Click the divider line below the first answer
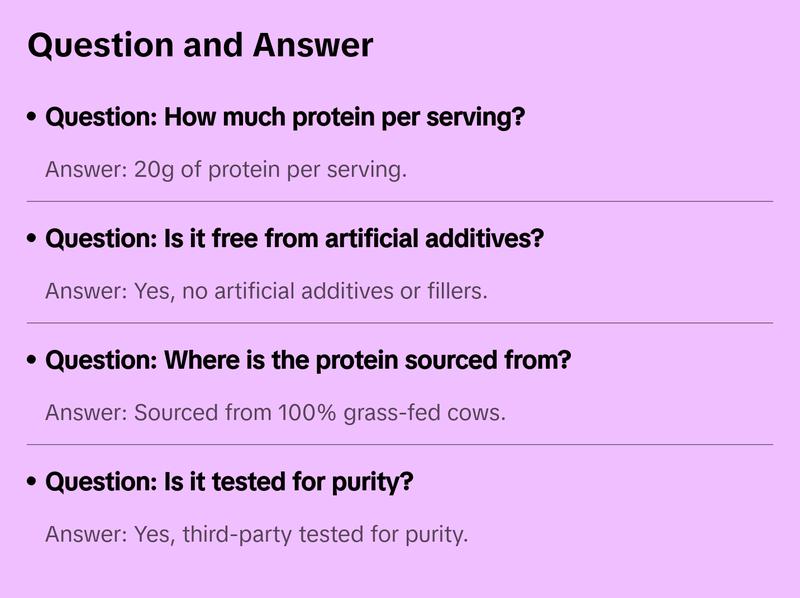The image size is (800, 598). click(x=400, y=201)
